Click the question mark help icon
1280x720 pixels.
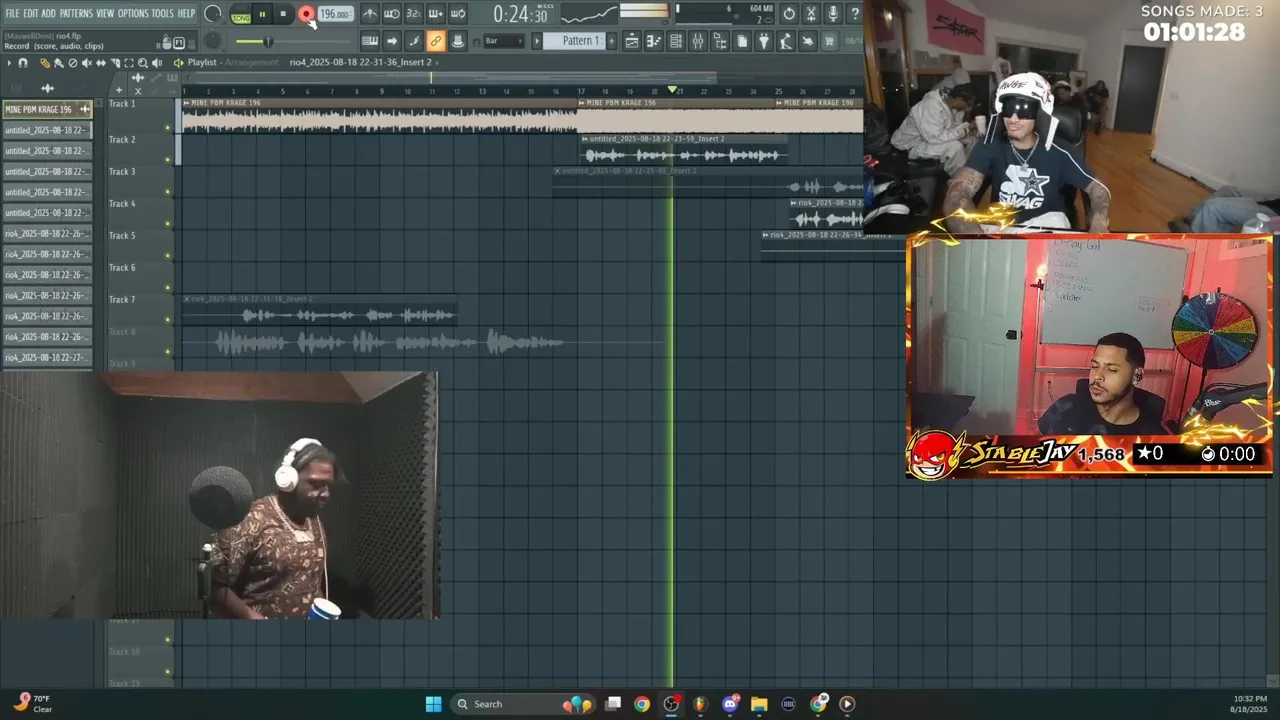[855, 14]
